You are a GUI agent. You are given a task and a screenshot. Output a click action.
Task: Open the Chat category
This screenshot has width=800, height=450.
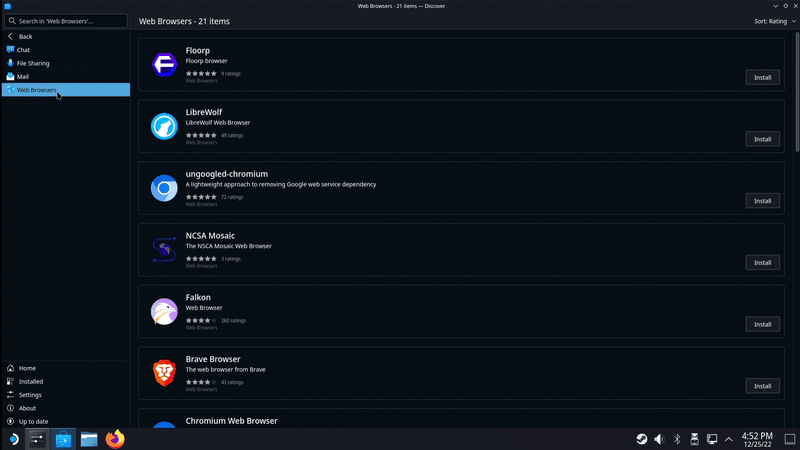pos(66,50)
